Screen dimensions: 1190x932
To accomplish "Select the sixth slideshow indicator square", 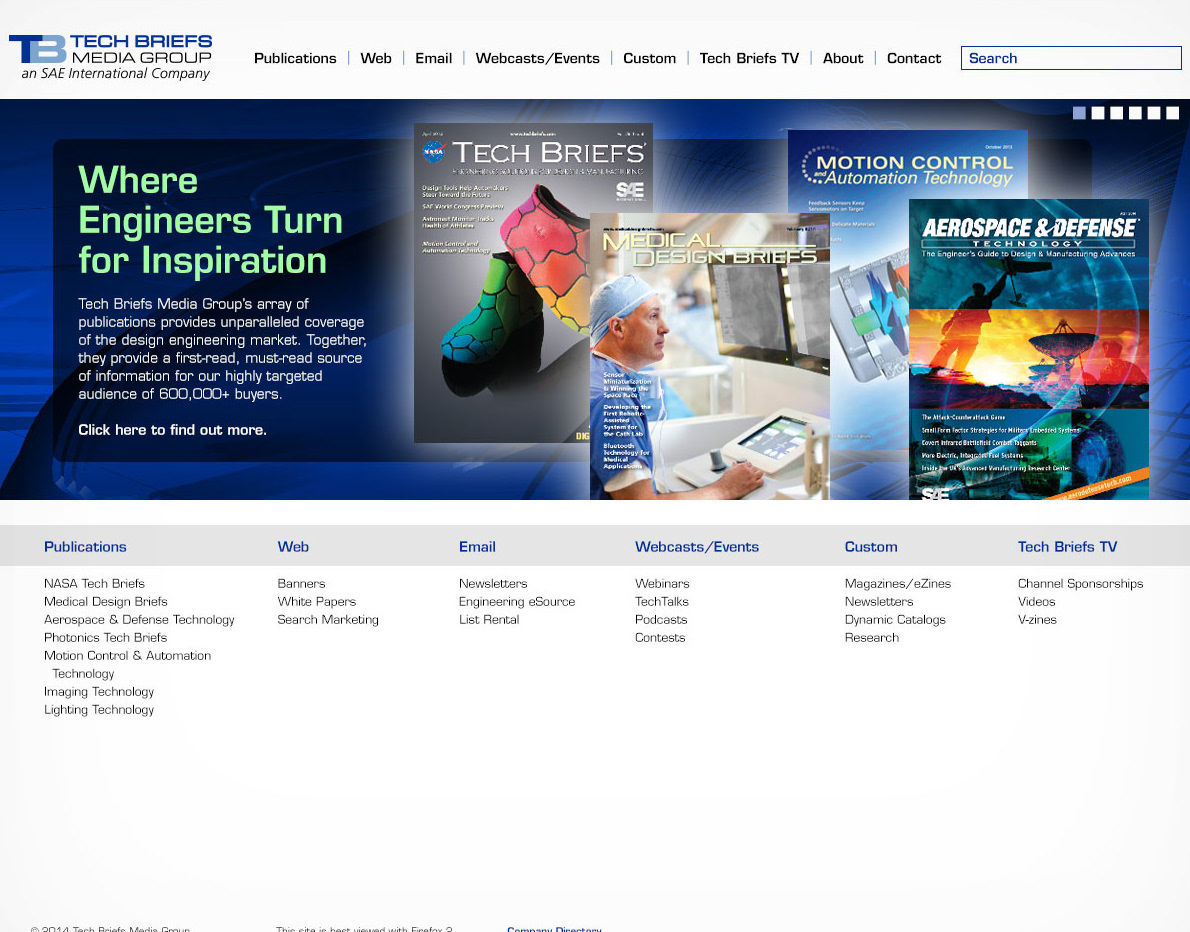I will tap(1173, 113).
